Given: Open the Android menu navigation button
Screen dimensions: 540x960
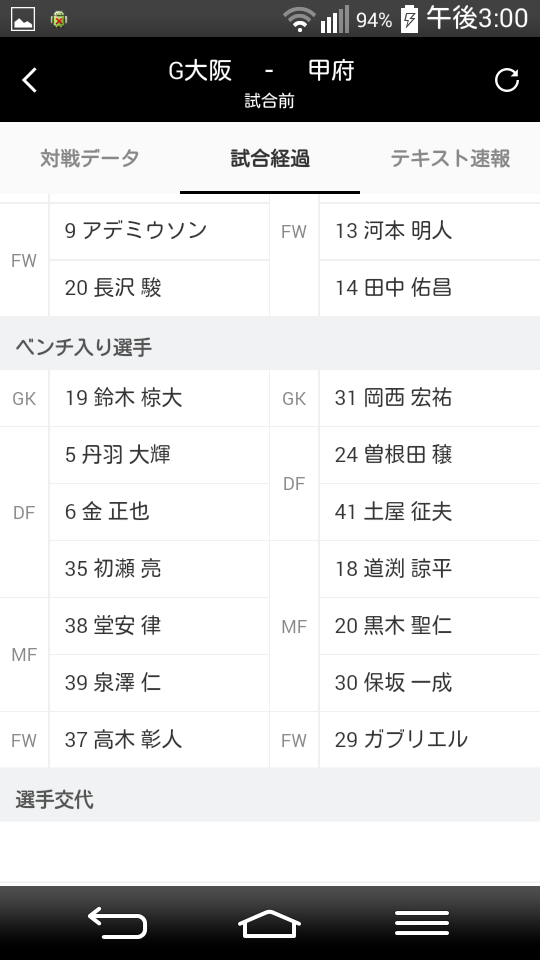Looking at the screenshot, I should [422, 923].
